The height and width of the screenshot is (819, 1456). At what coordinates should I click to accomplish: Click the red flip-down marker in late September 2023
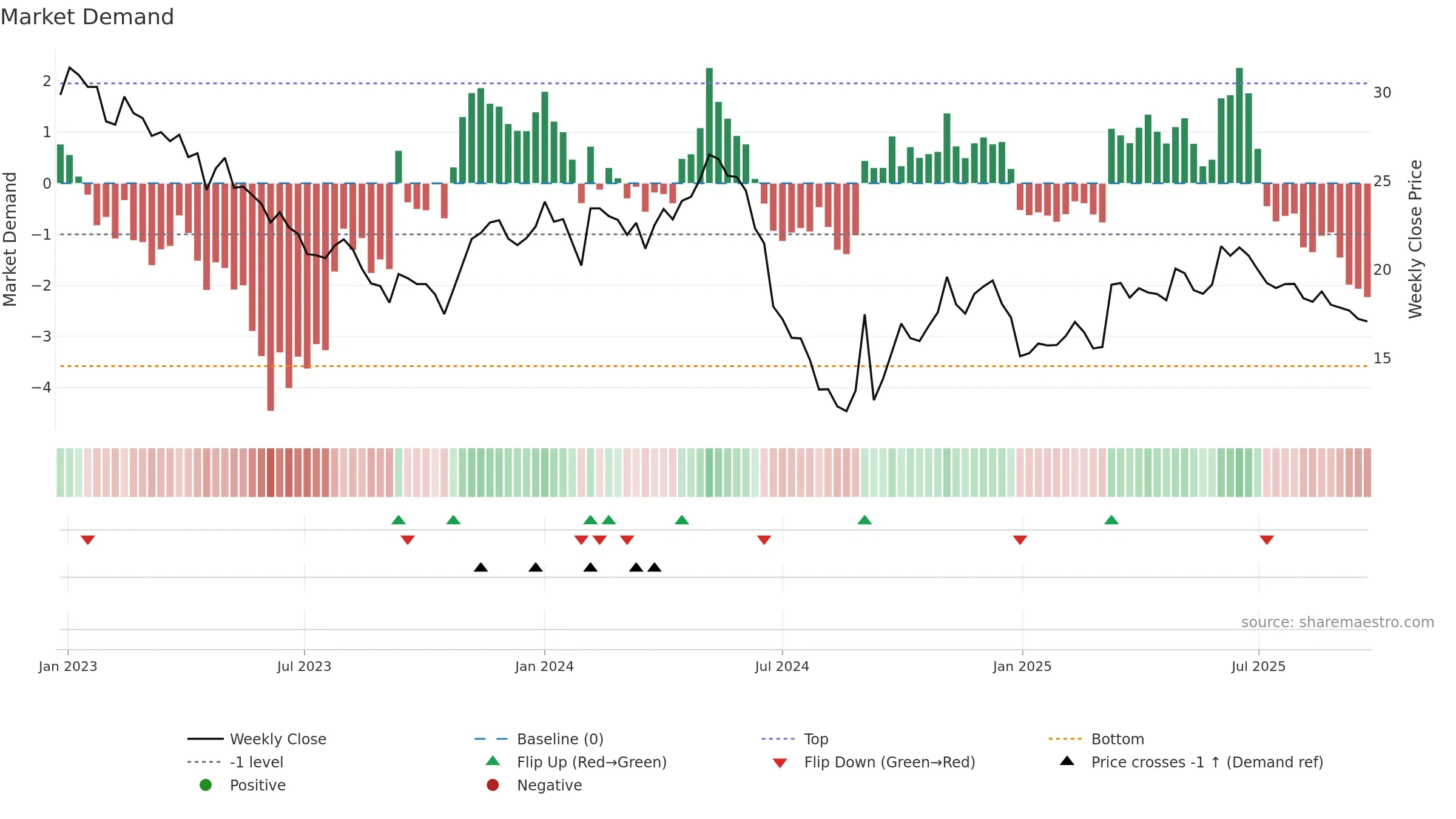(x=408, y=540)
